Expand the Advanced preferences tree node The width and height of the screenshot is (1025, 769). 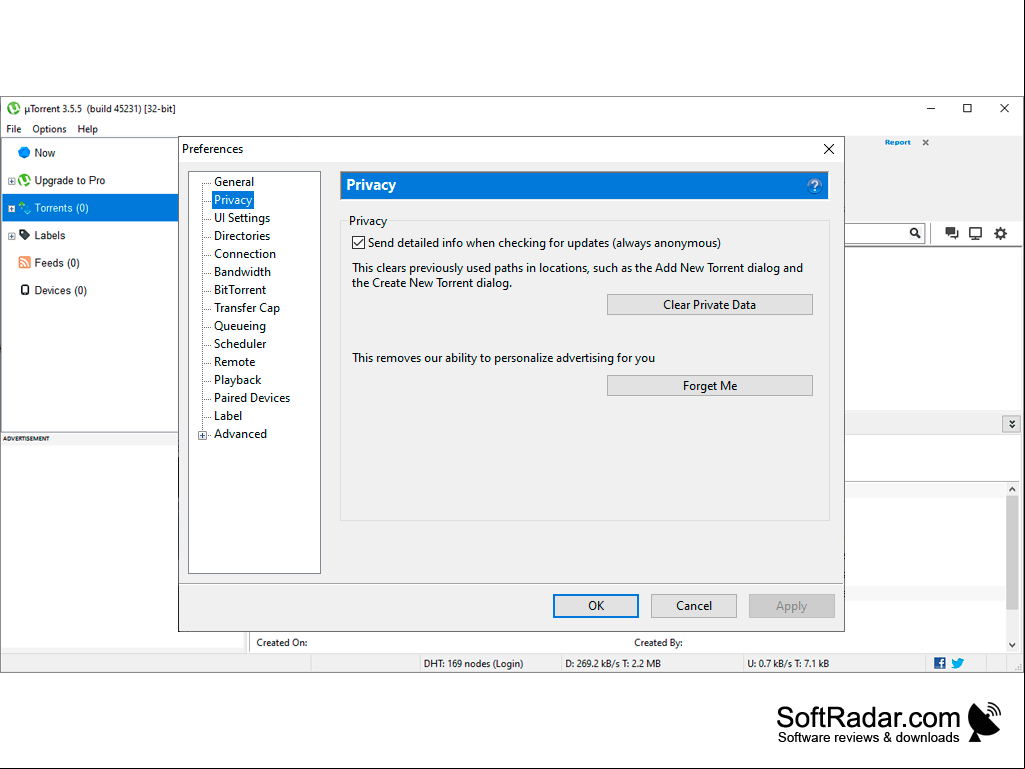click(x=203, y=435)
